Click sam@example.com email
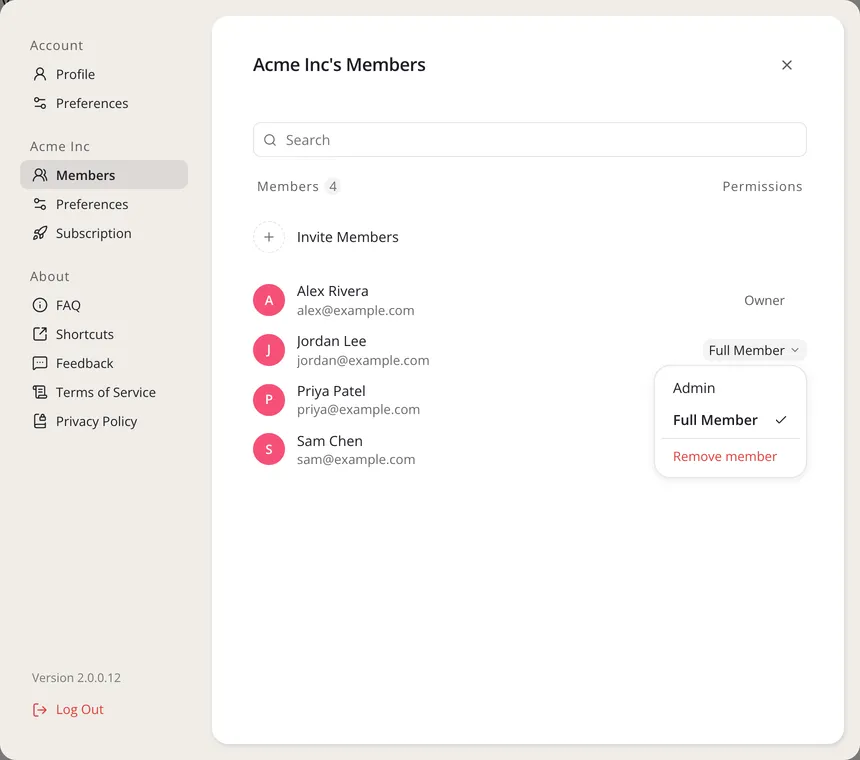860x760 pixels. (356, 460)
